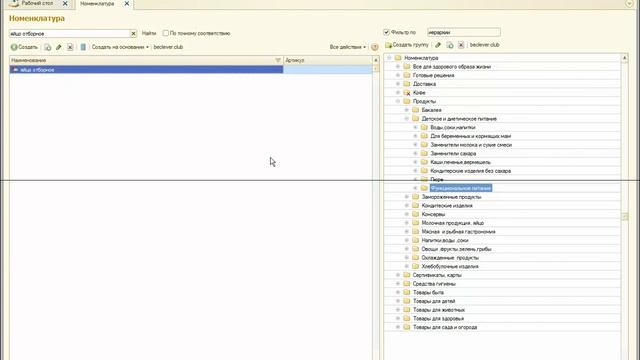Click the groups tree scroll-up arrow

[x=624, y=58]
